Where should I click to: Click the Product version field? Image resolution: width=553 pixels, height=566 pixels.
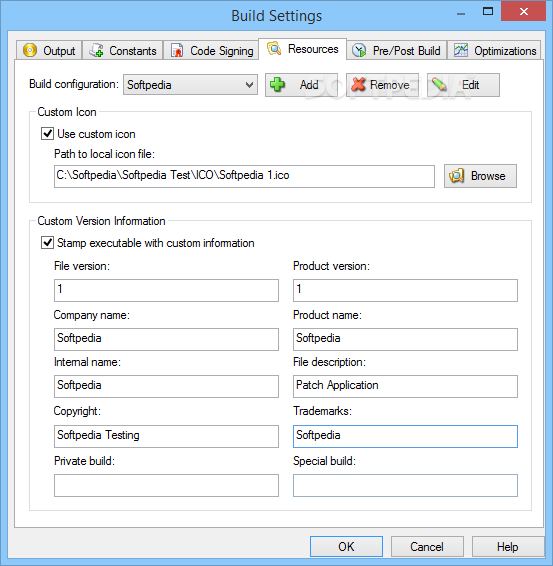[405, 290]
